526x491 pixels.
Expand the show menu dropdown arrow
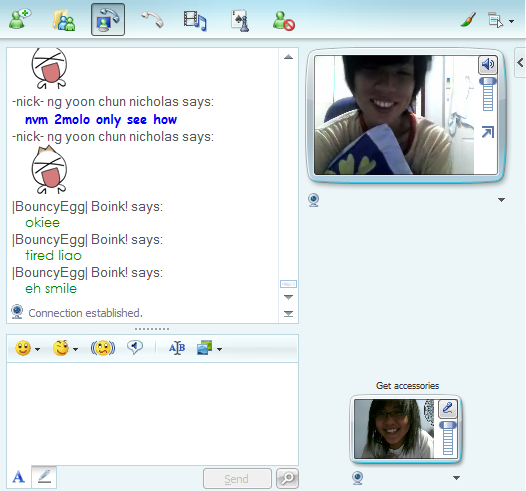point(511,21)
